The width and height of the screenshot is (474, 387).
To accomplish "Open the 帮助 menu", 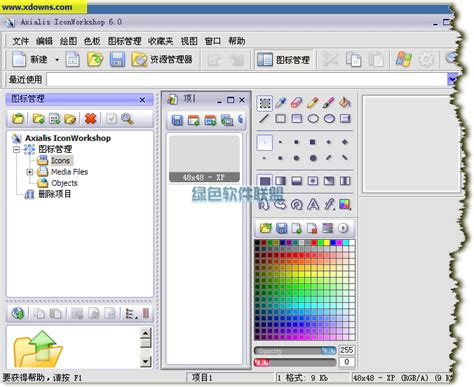I will tap(237, 41).
